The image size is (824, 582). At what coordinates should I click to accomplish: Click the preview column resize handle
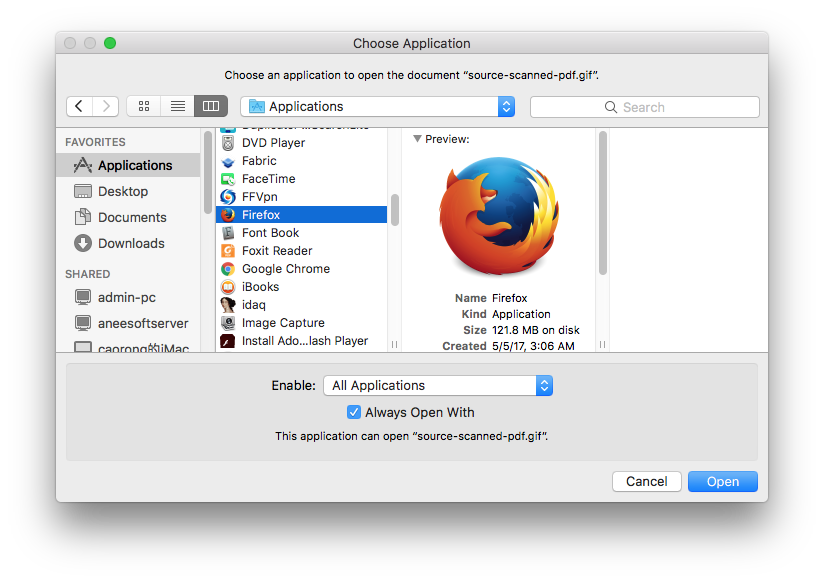pos(602,344)
